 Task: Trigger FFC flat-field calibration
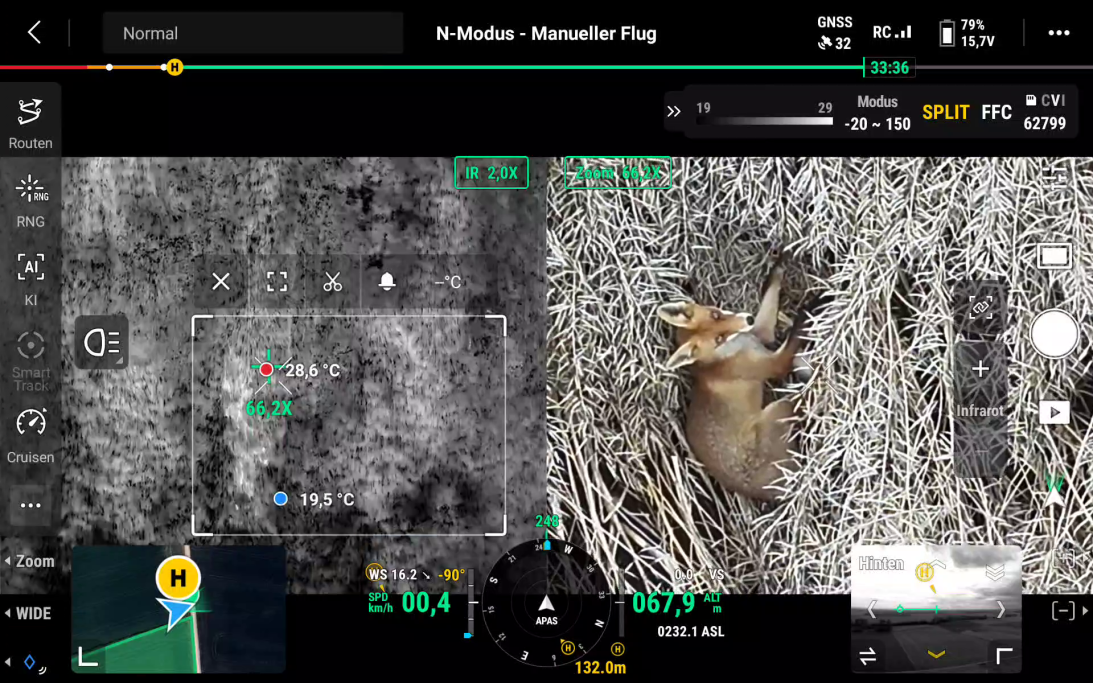[996, 112]
